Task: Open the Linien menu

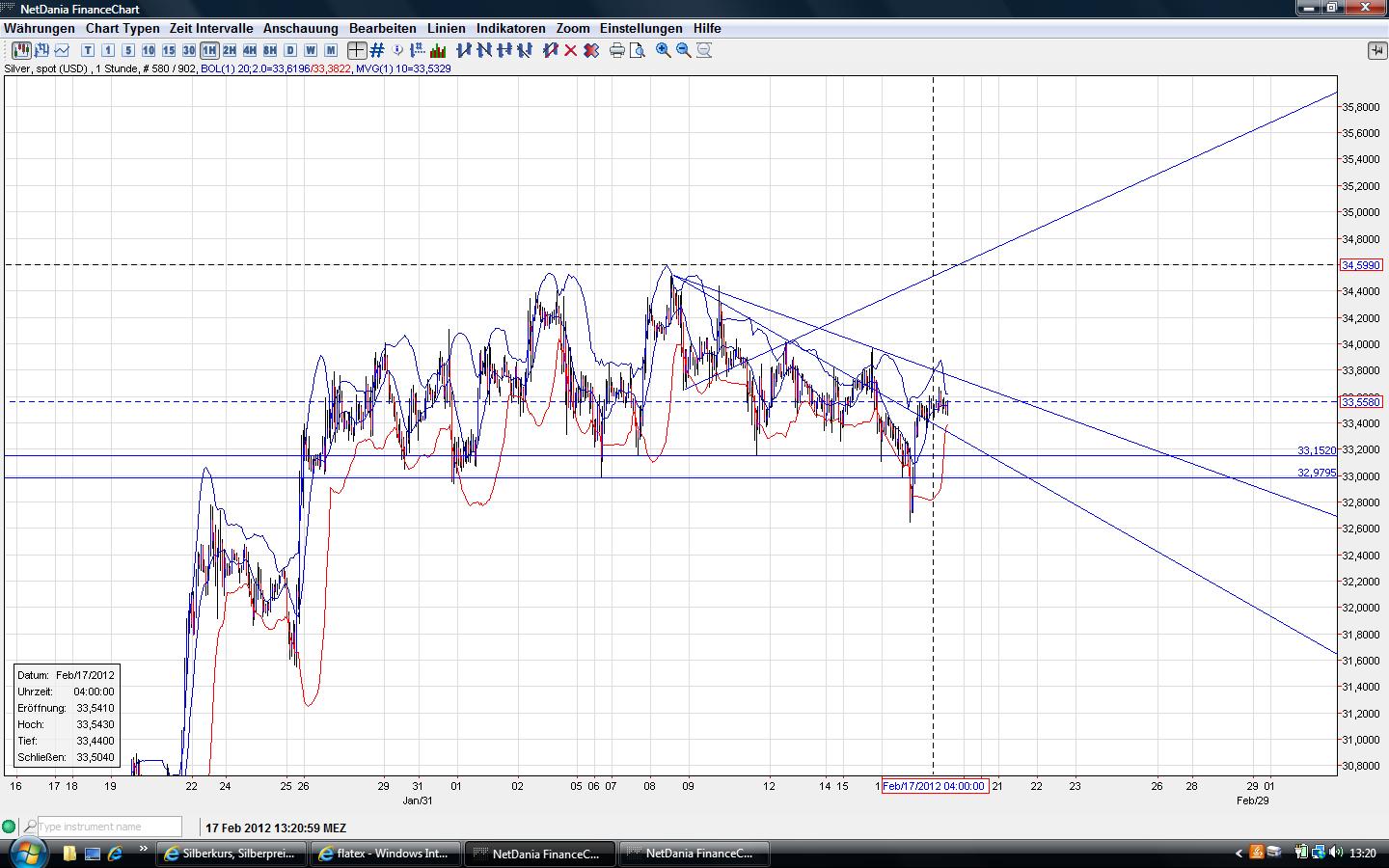Action: point(446,28)
